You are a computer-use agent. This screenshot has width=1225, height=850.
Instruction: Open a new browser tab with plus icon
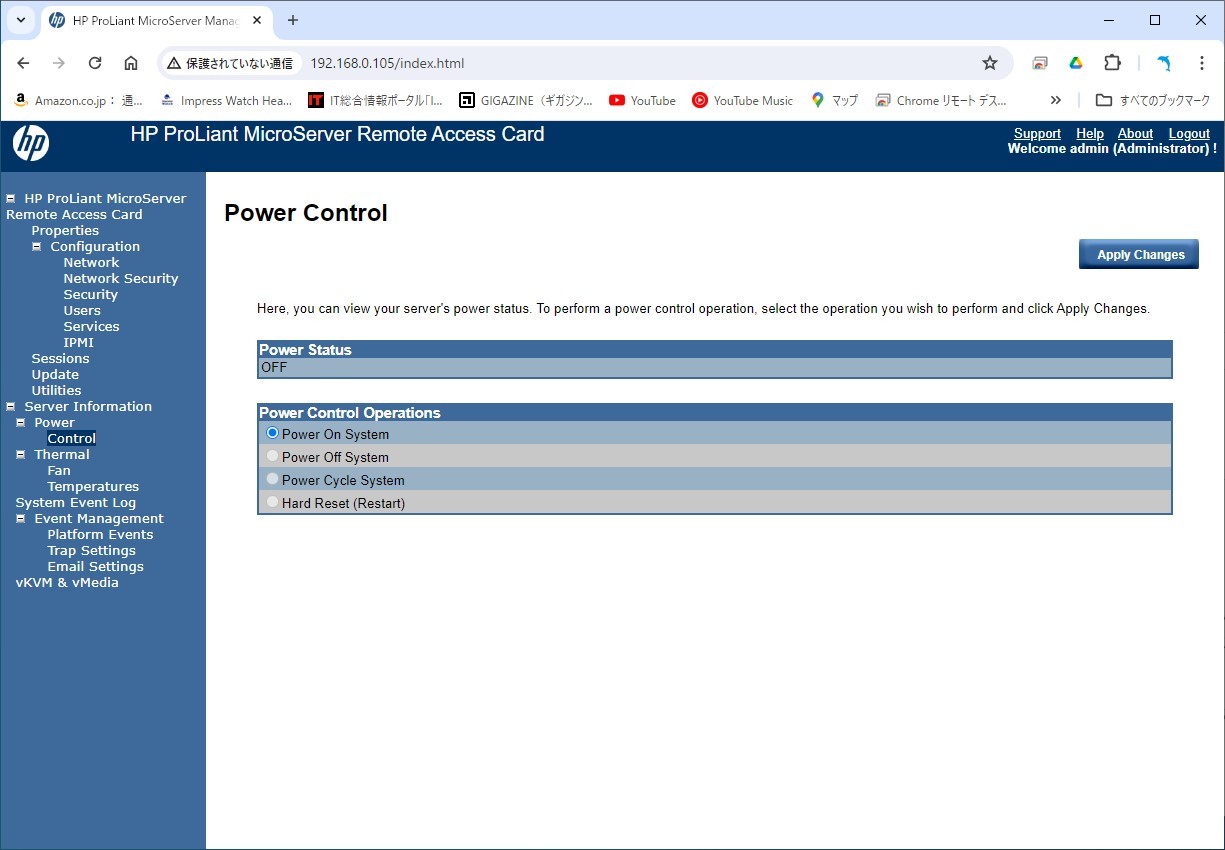pos(293,20)
